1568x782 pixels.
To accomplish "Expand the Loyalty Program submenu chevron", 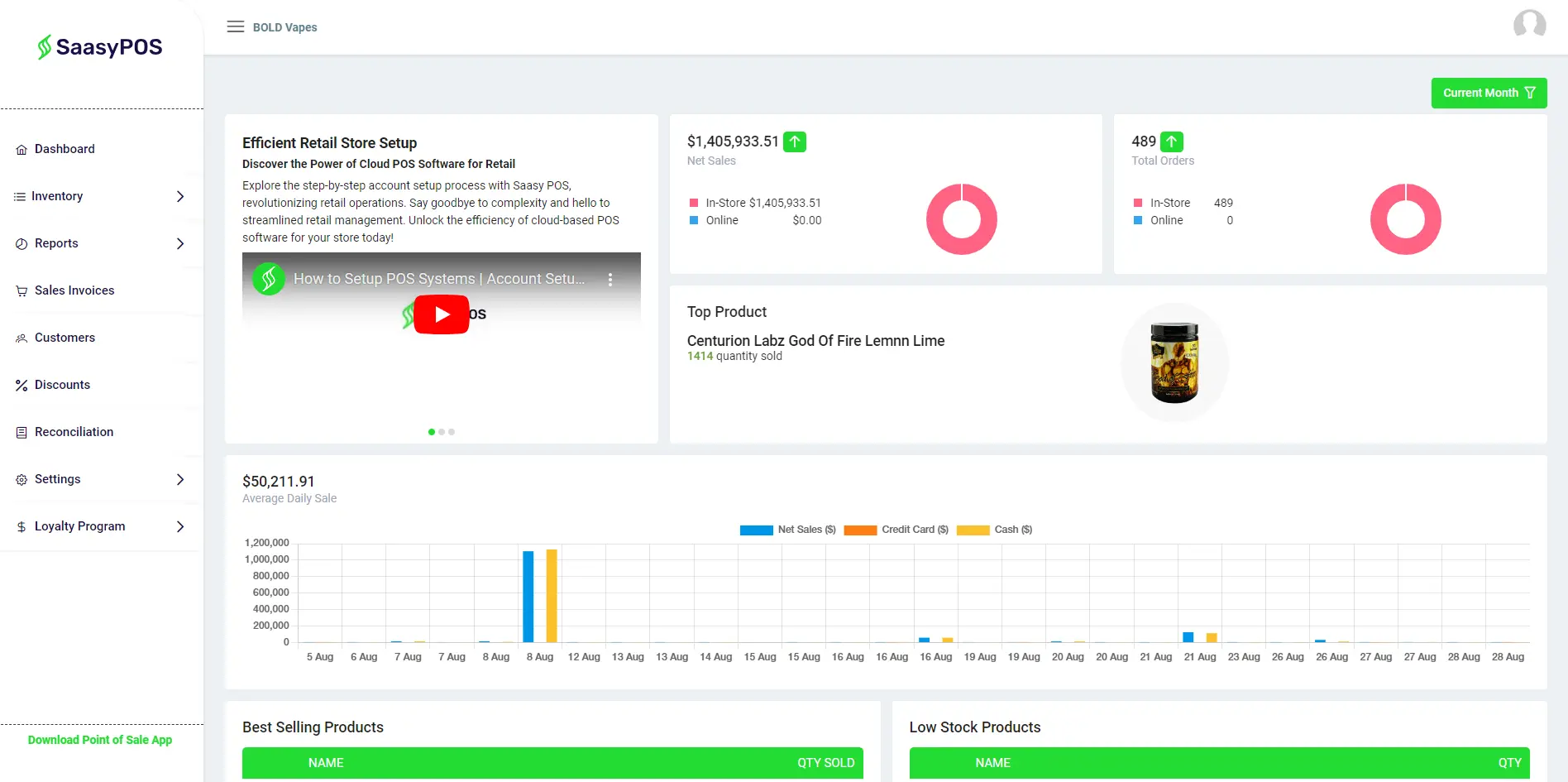I will [x=180, y=526].
